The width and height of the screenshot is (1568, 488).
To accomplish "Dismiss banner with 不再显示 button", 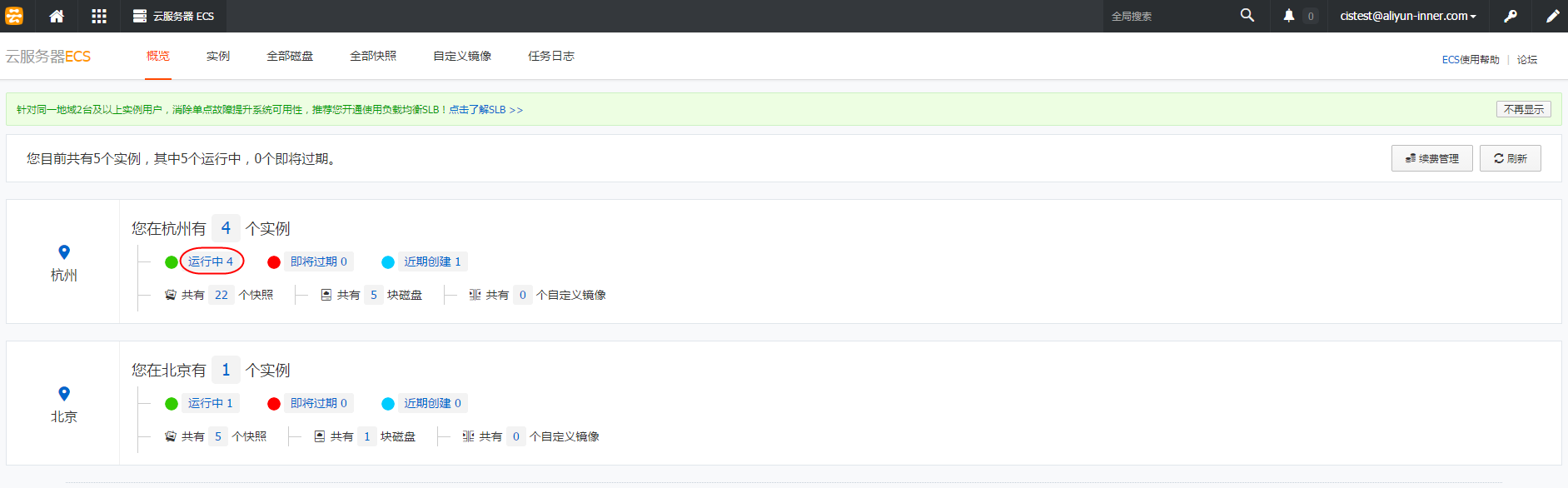I will pyautogui.click(x=1523, y=109).
